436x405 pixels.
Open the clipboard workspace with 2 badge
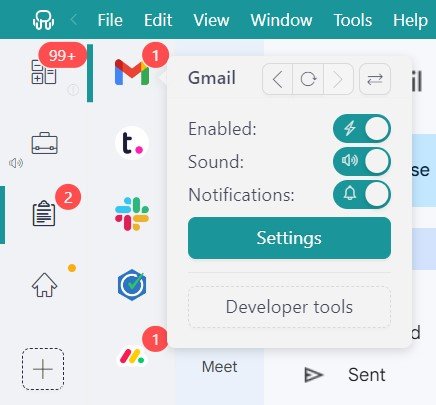click(x=44, y=213)
